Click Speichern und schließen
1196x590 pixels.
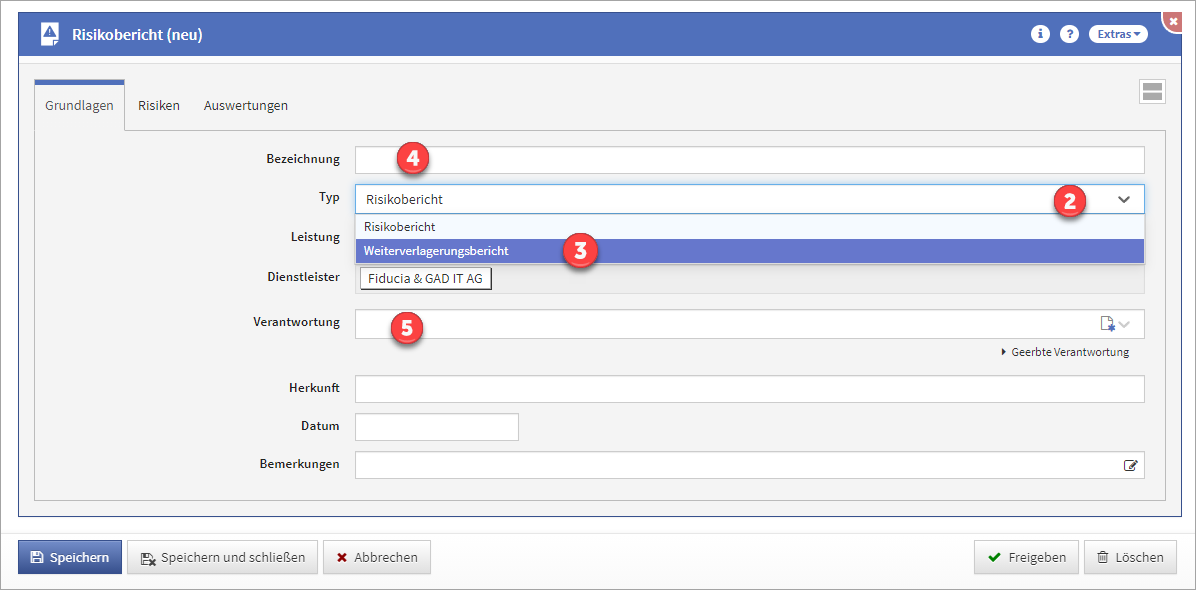point(222,557)
